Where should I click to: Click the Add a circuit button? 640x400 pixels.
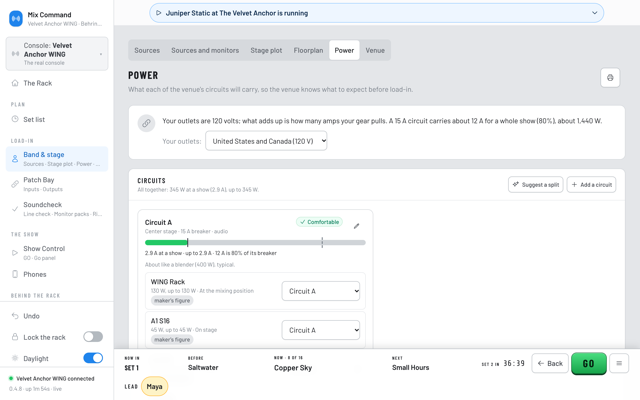click(591, 184)
